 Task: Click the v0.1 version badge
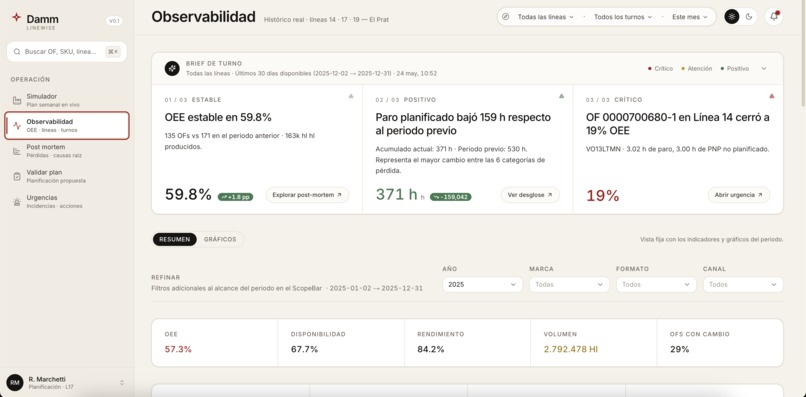[114, 21]
